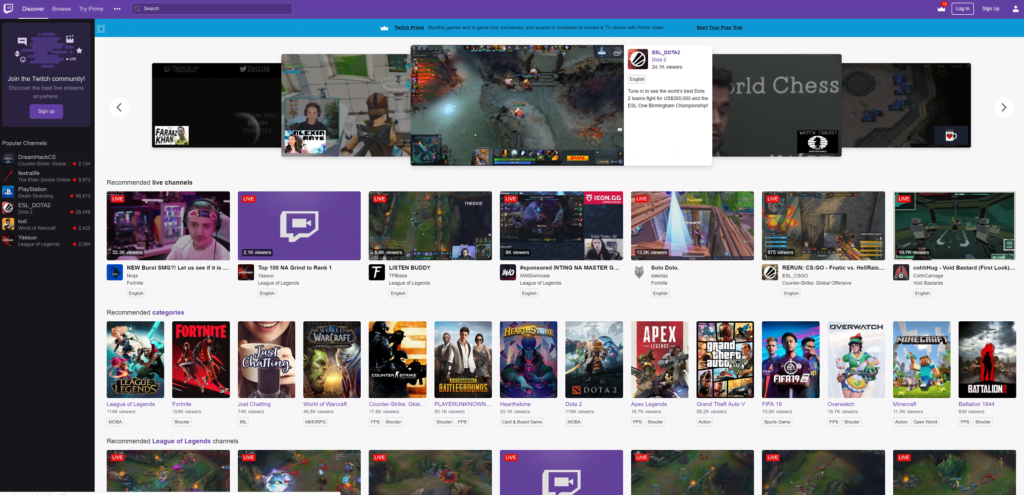Open the Just Chatting category cover
The height and width of the screenshot is (495, 1024).
(266, 359)
